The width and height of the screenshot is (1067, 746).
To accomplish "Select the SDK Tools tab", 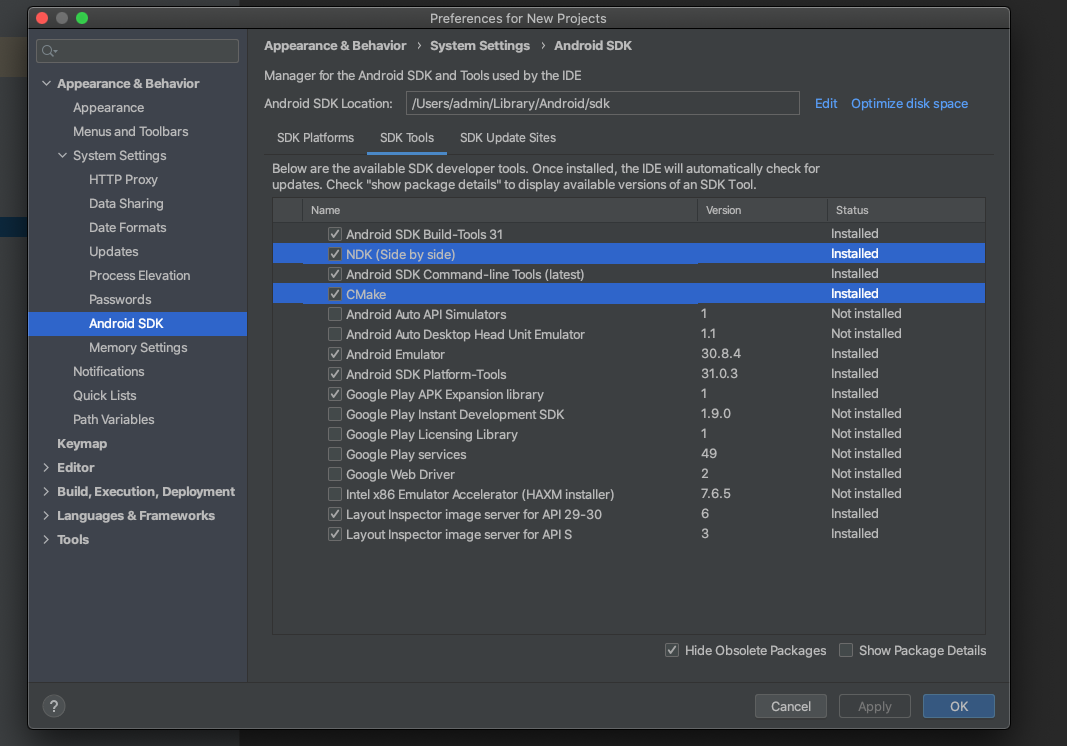I will tap(407, 137).
